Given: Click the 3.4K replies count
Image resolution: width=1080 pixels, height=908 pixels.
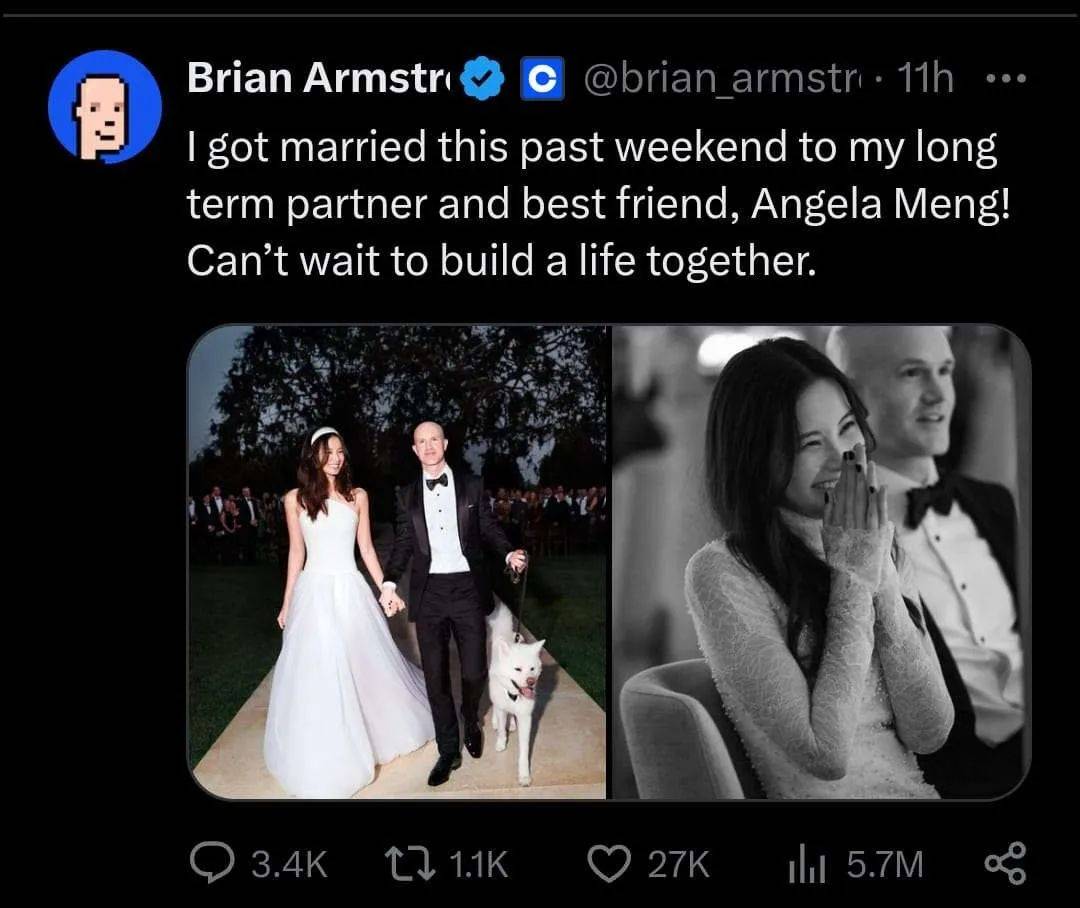Looking at the screenshot, I should coord(286,863).
